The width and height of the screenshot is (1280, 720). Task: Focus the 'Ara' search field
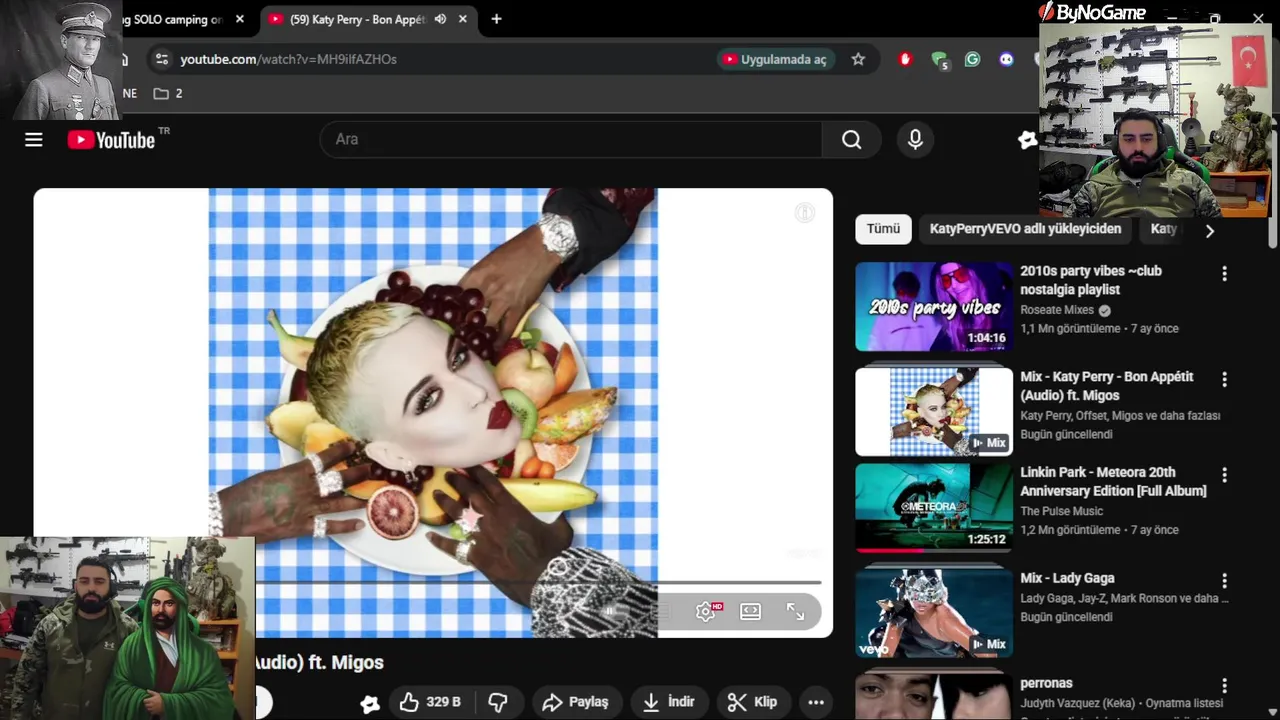coord(571,140)
